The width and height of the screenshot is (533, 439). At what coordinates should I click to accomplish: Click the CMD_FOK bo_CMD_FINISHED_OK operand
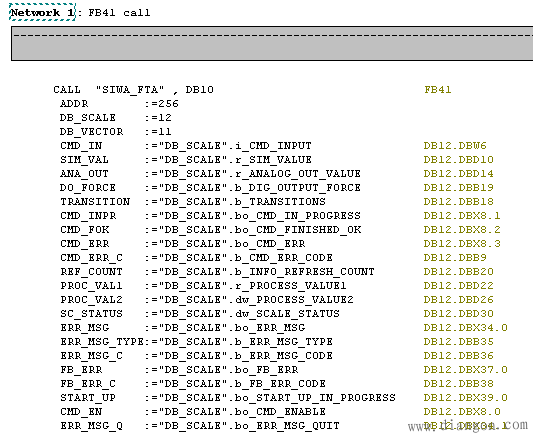pyautogui.click(x=262, y=230)
